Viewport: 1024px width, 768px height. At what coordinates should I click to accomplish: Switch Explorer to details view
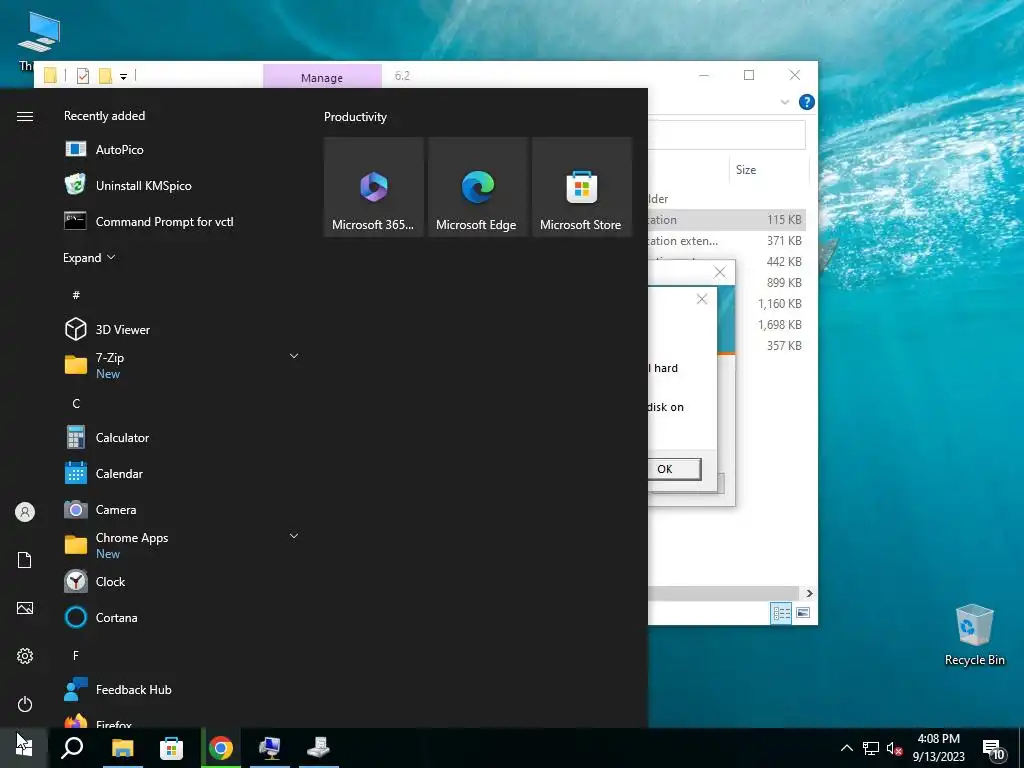pyautogui.click(x=781, y=613)
